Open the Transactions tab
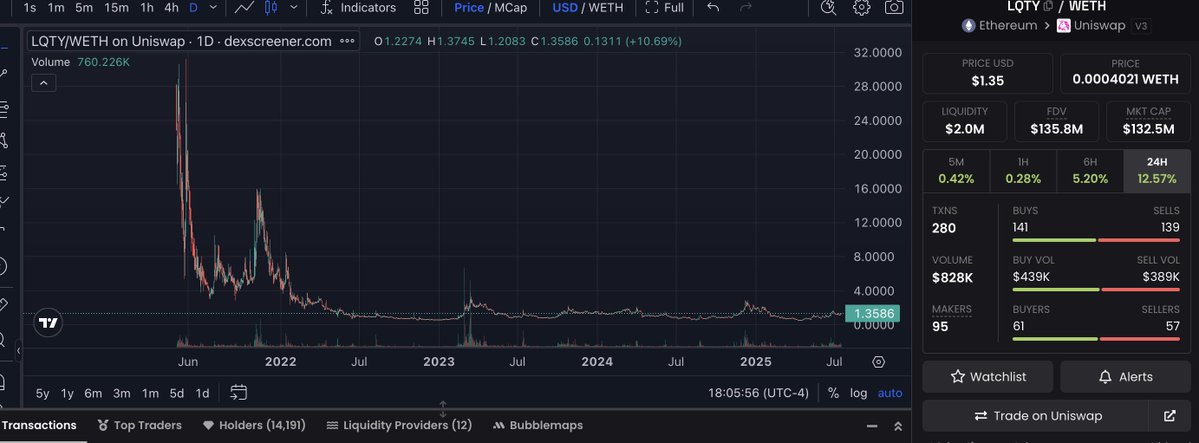Image resolution: width=1199 pixels, height=443 pixels. click(x=39, y=425)
